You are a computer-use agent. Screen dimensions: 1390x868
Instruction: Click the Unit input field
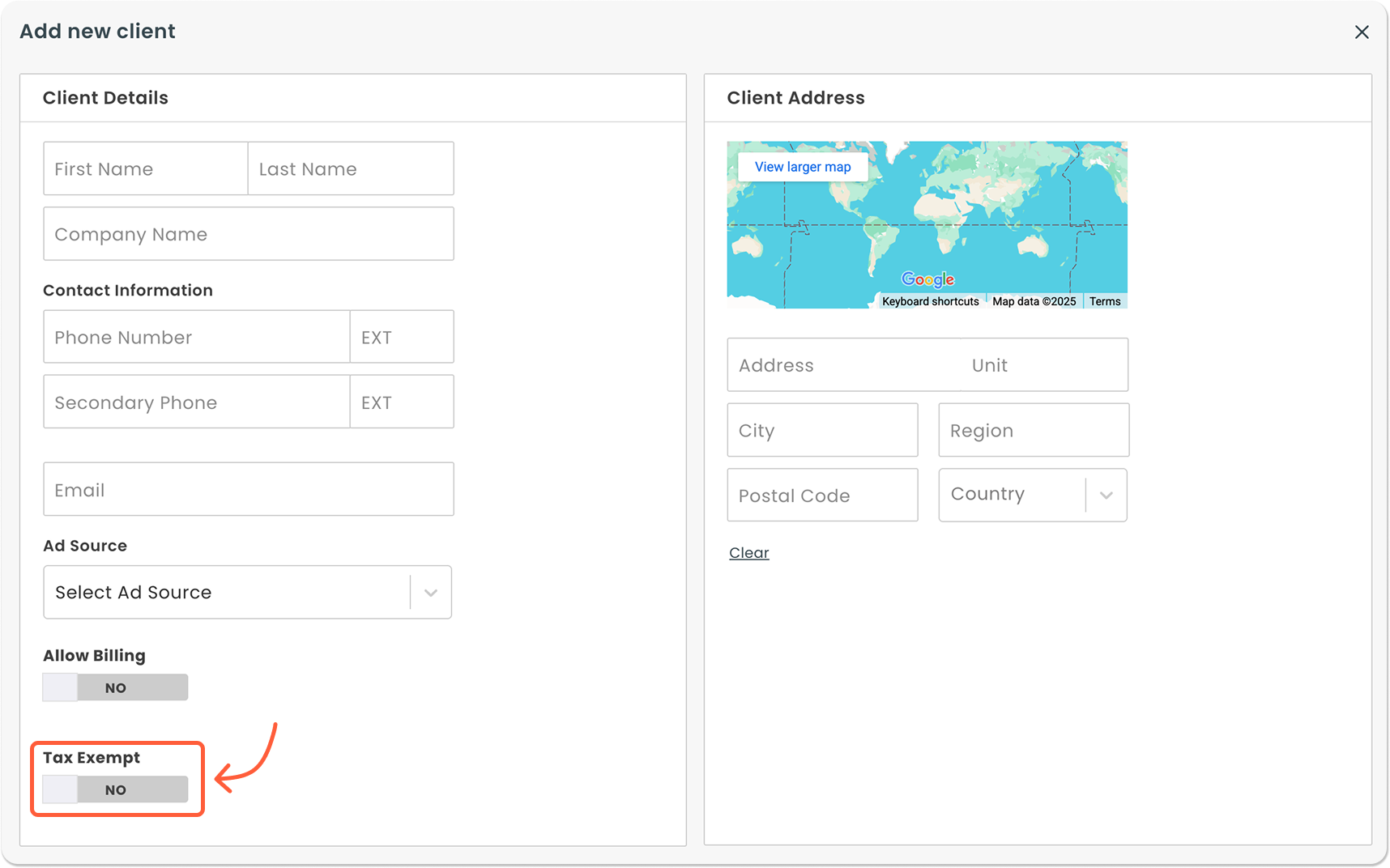click(x=1044, y=365)
